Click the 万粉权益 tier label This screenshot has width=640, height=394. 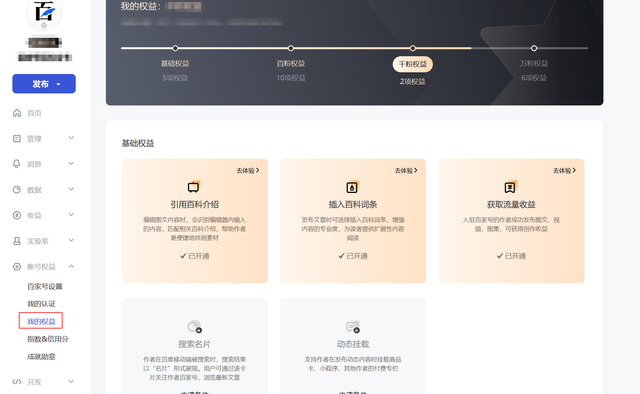[534, 63]
